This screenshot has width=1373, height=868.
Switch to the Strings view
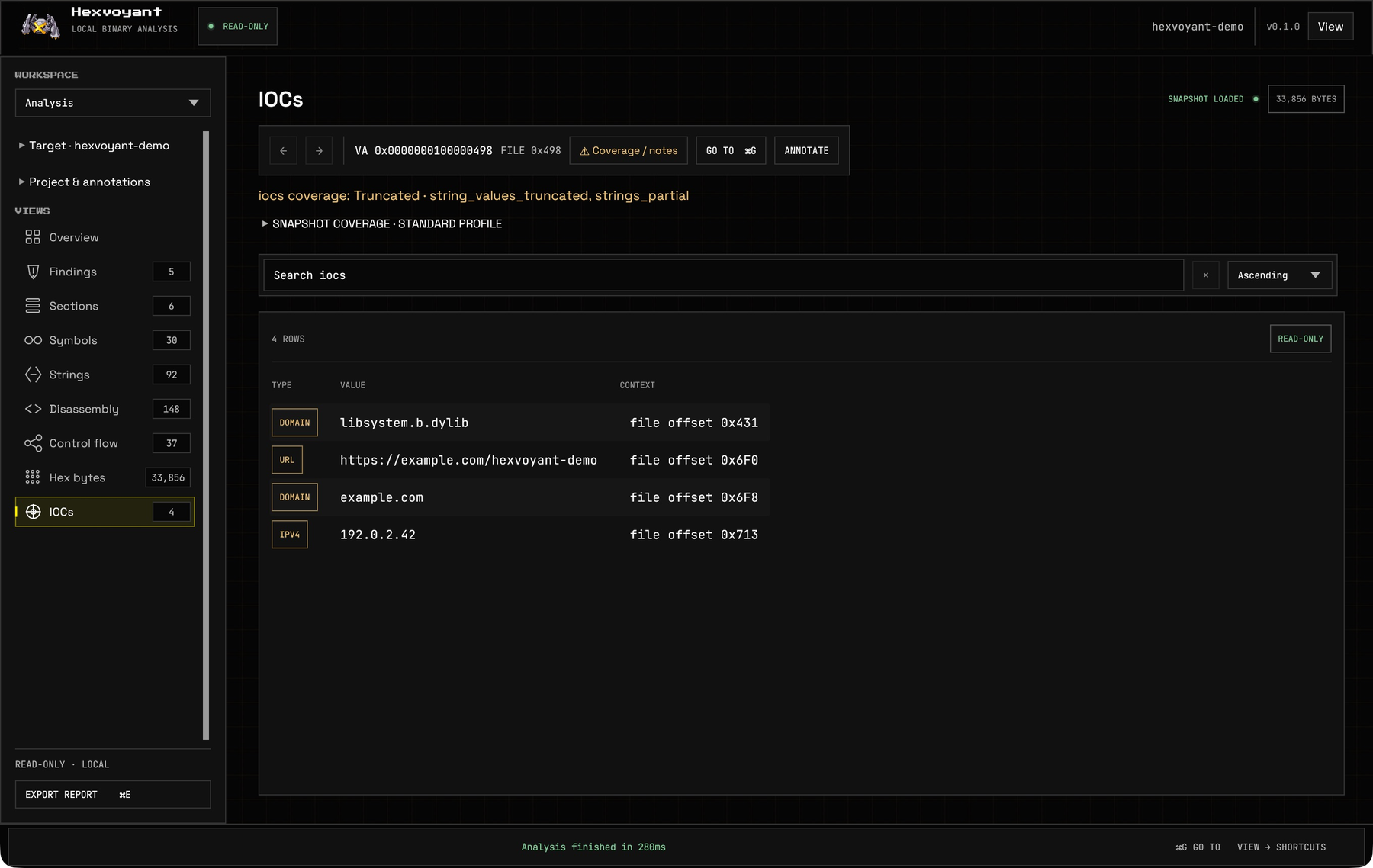(105, 375)
